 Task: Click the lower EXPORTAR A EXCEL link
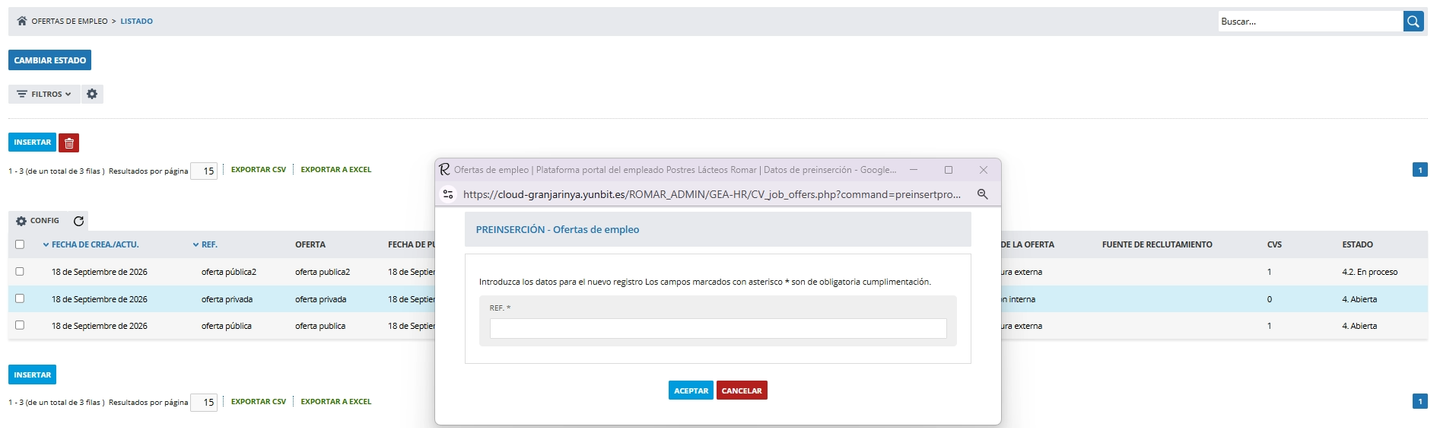(x=336, y=402)
